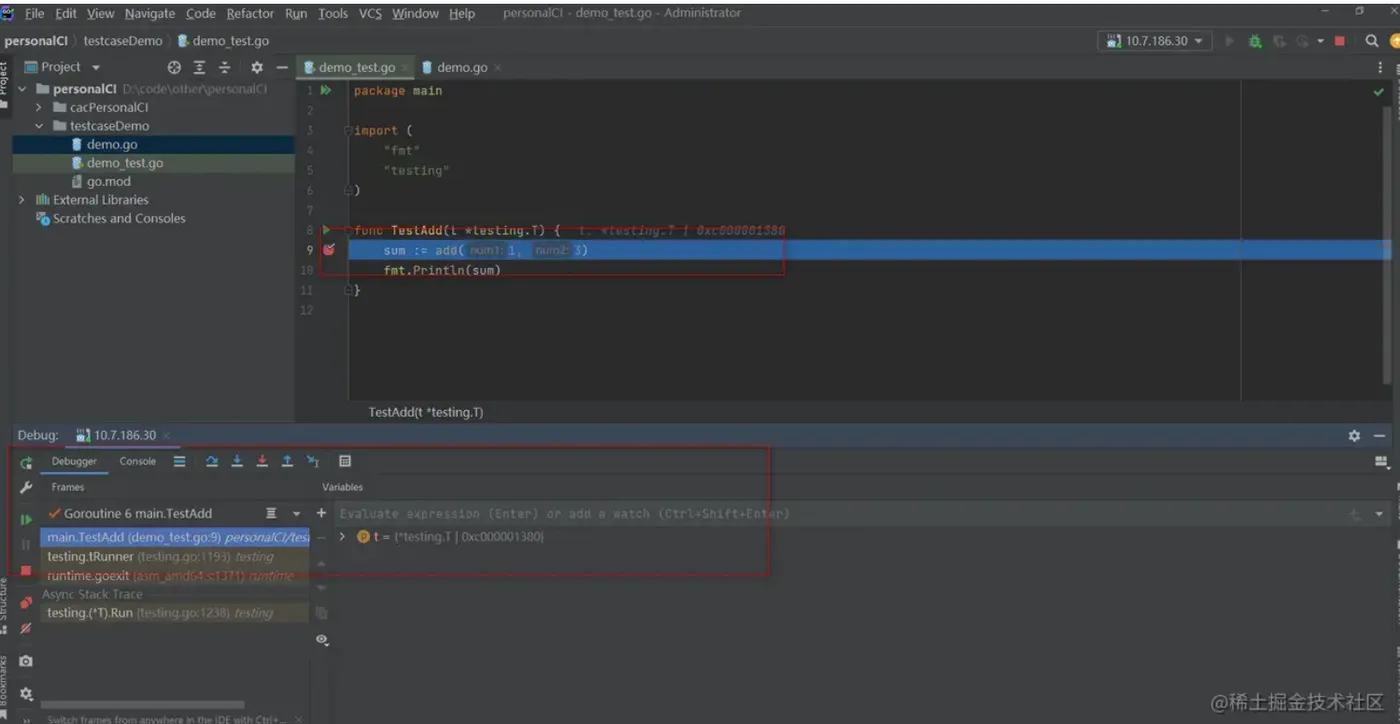The width and height of the screenshot is (1400, 724).
Task: Click Step Out icon
Action: 287,461
